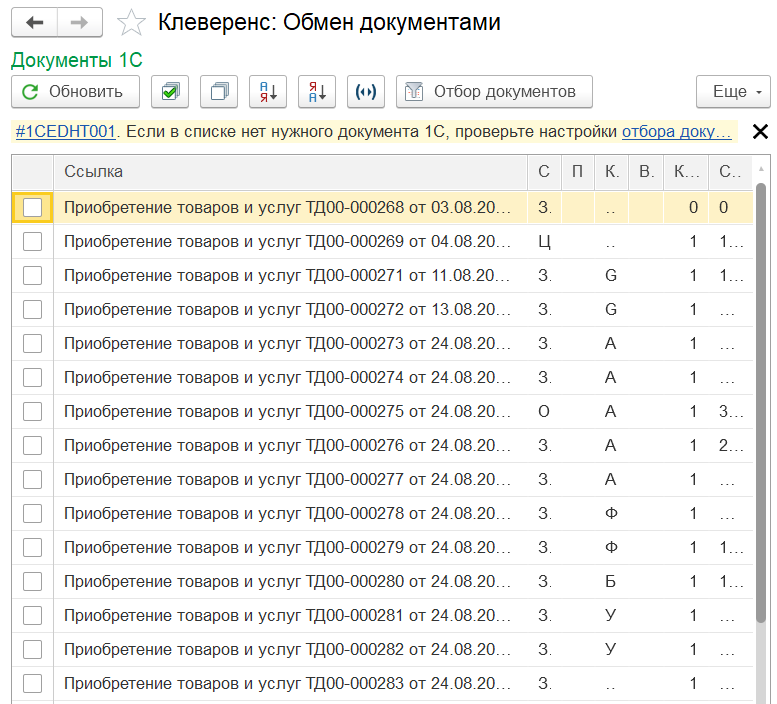Click the С status column header
This screenshot has height=704, width=777.
pyautogui.click(x=544, y=172)
